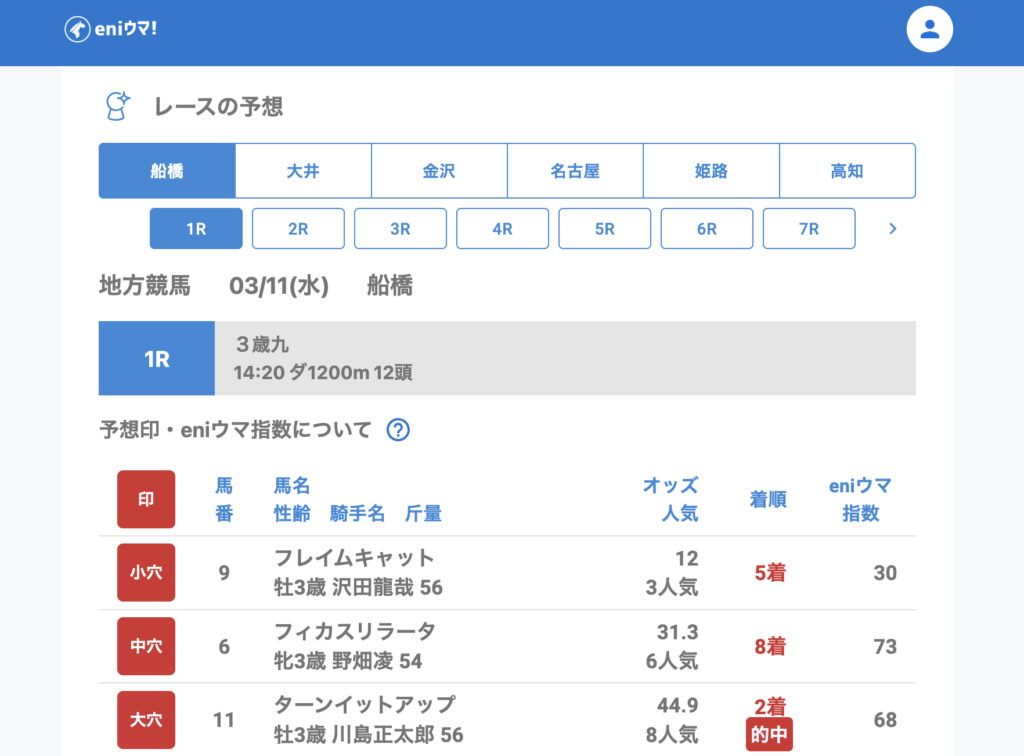The width and height of the screenshot is (1024, 756).
Task: Click the red 印 column header
Action: 146,499
